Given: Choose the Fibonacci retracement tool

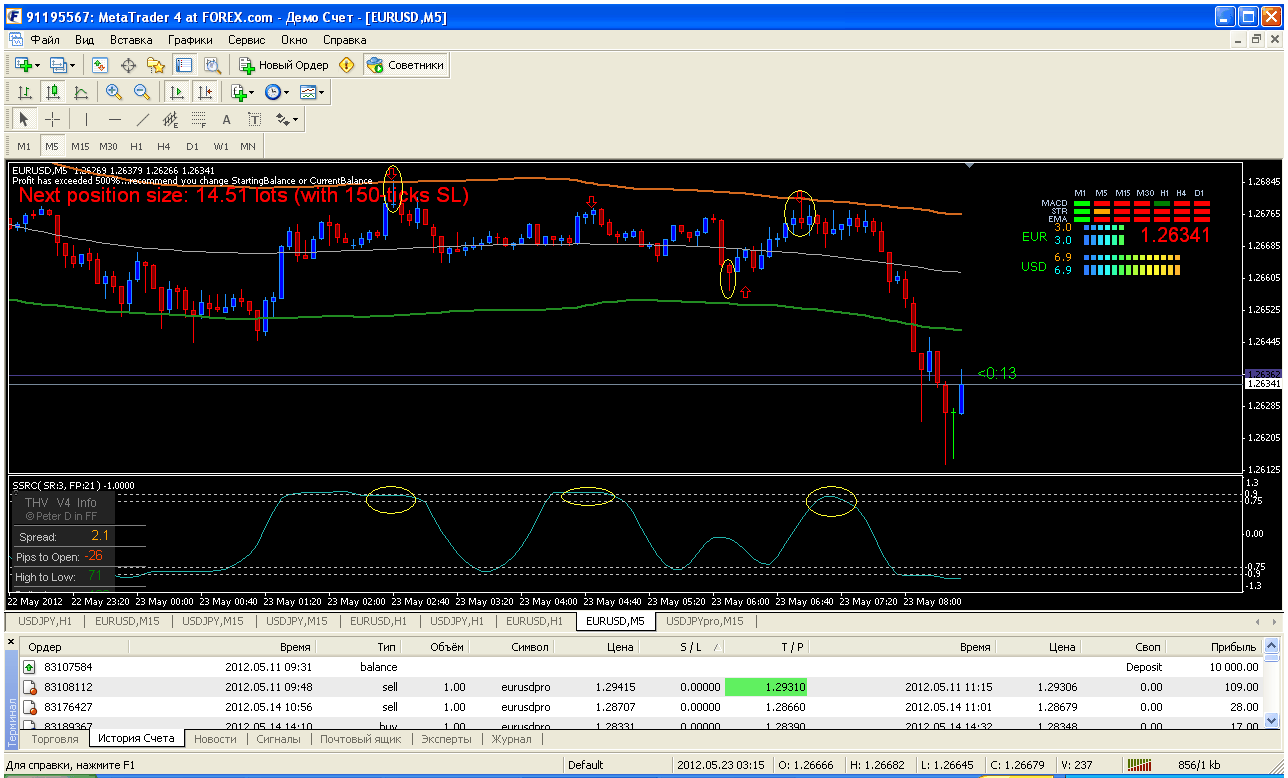Looking at the screenshot, I should 199,119.
